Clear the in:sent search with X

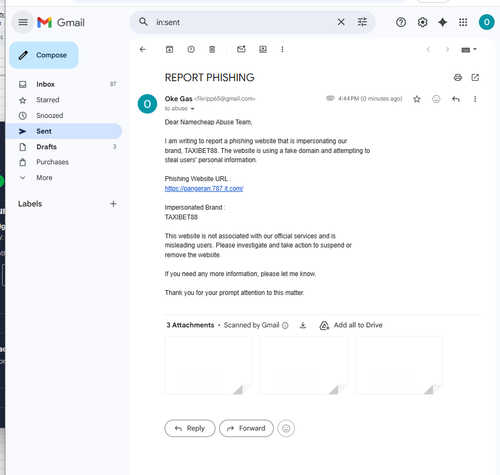point(341,22)
